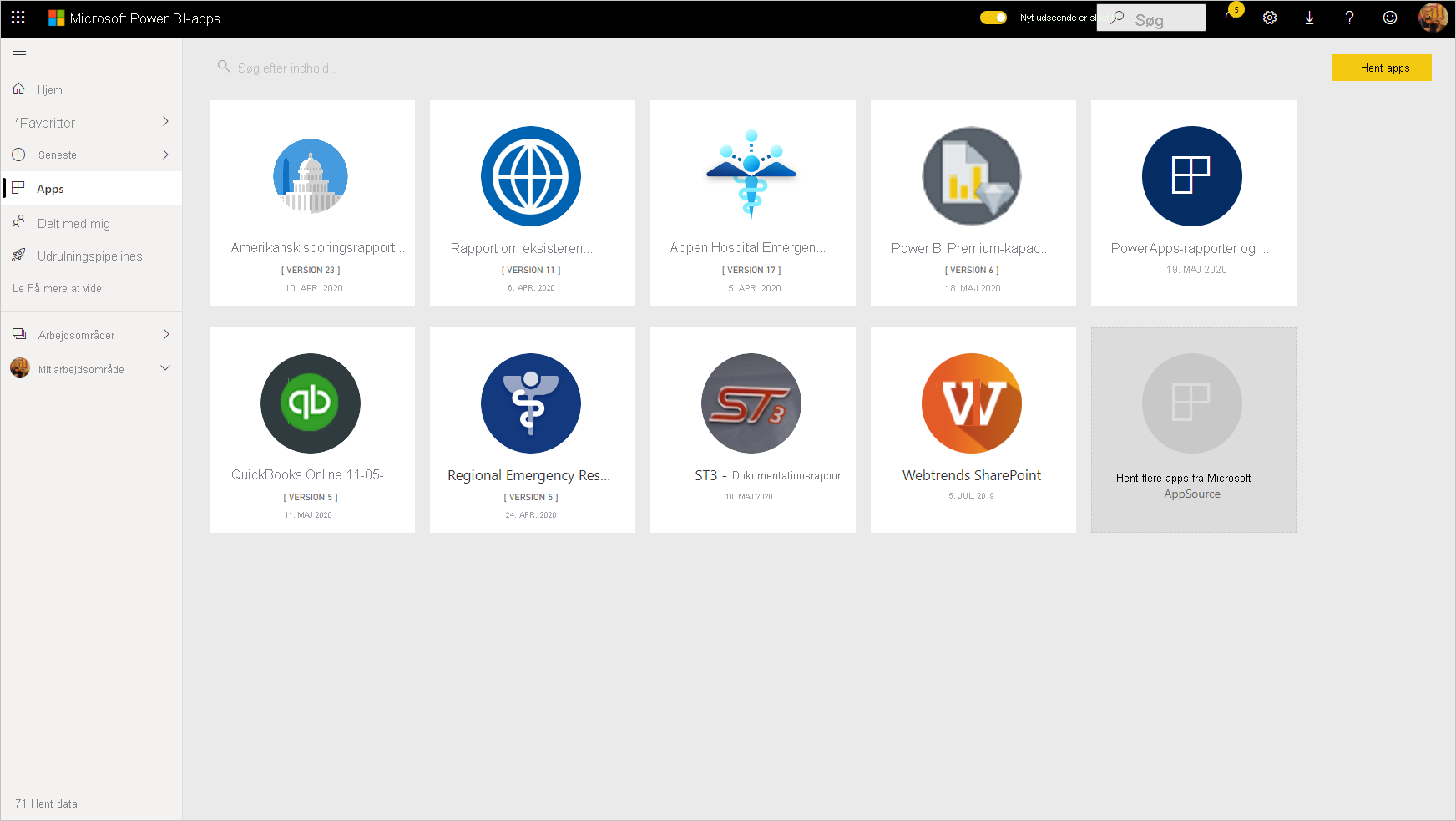Open the Power BI Premium-kapac icon
This screenshot has width=1456, height=821.
coord(972,176)
